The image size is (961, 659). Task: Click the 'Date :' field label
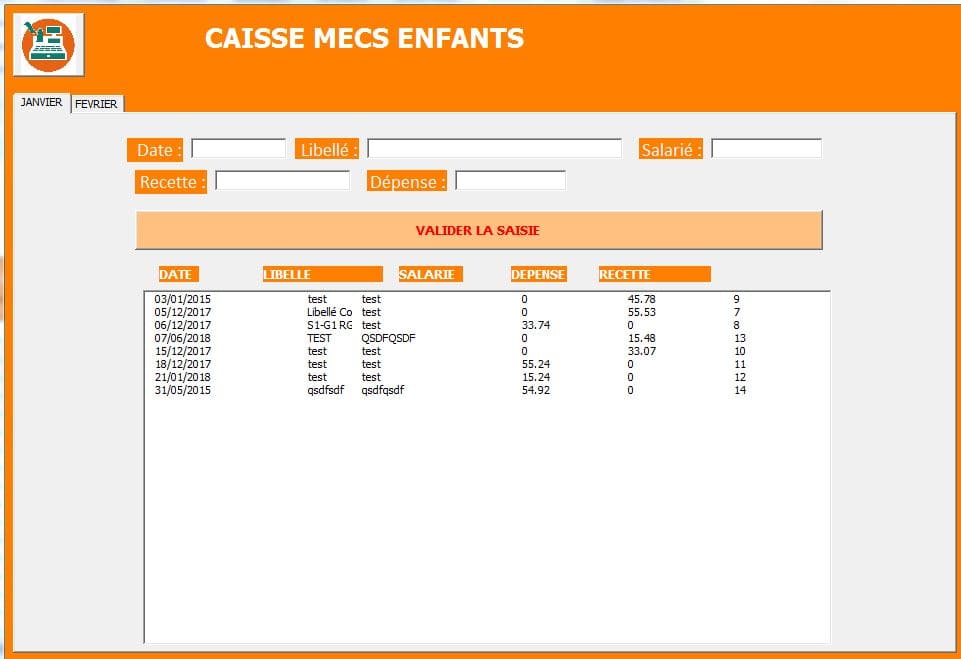click(155, 150)
